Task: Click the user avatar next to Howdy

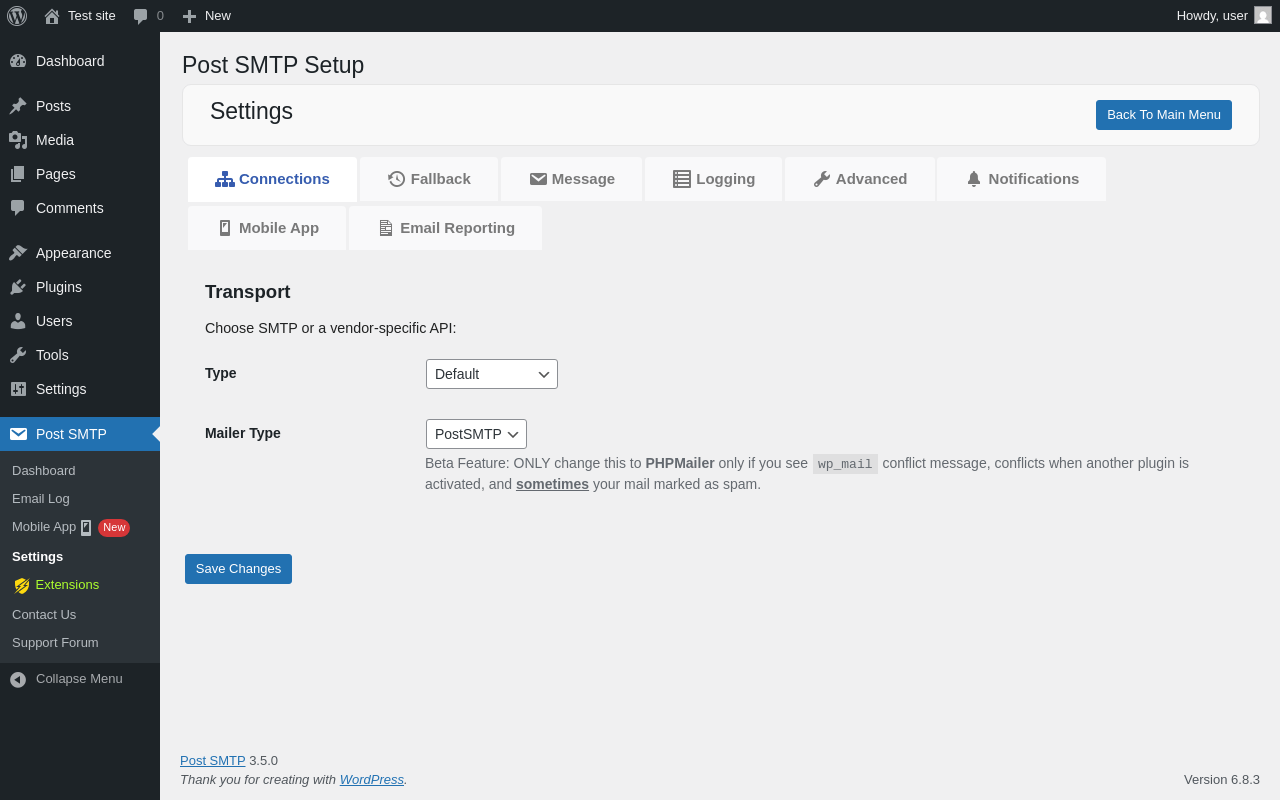Action: tap(1263, 16)
